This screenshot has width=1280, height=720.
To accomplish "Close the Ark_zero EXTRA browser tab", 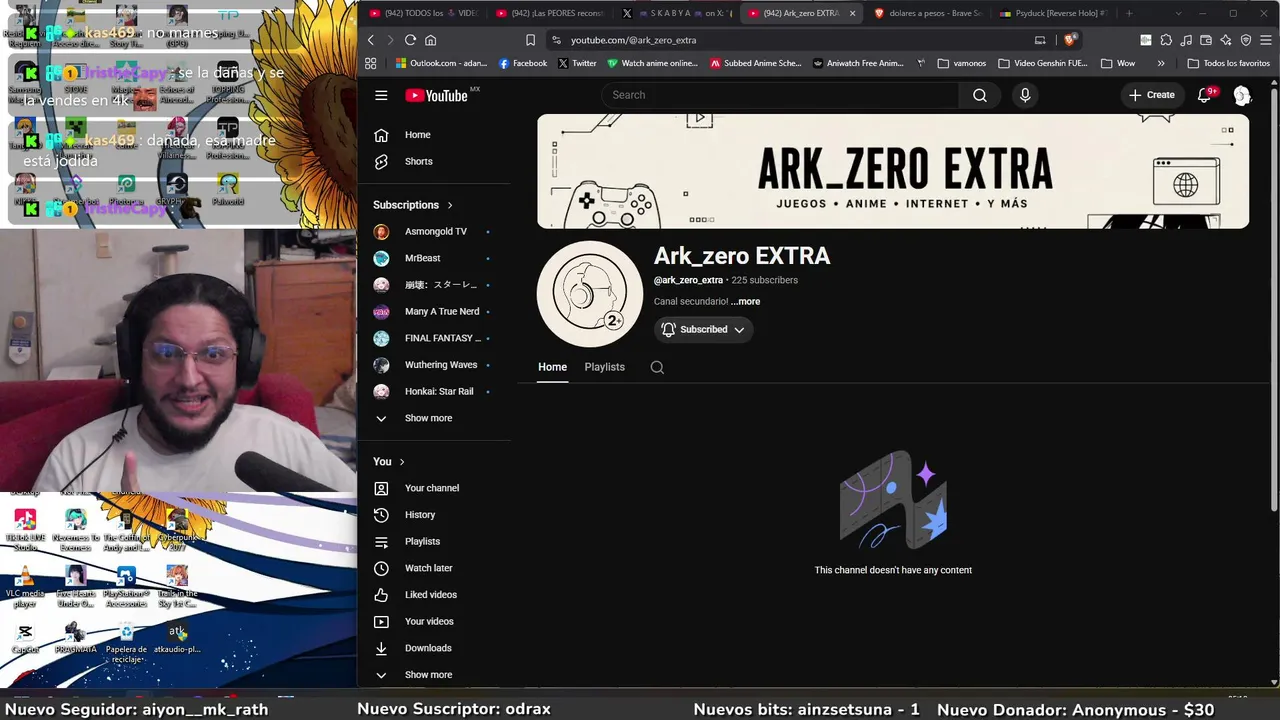I will 852,13.
